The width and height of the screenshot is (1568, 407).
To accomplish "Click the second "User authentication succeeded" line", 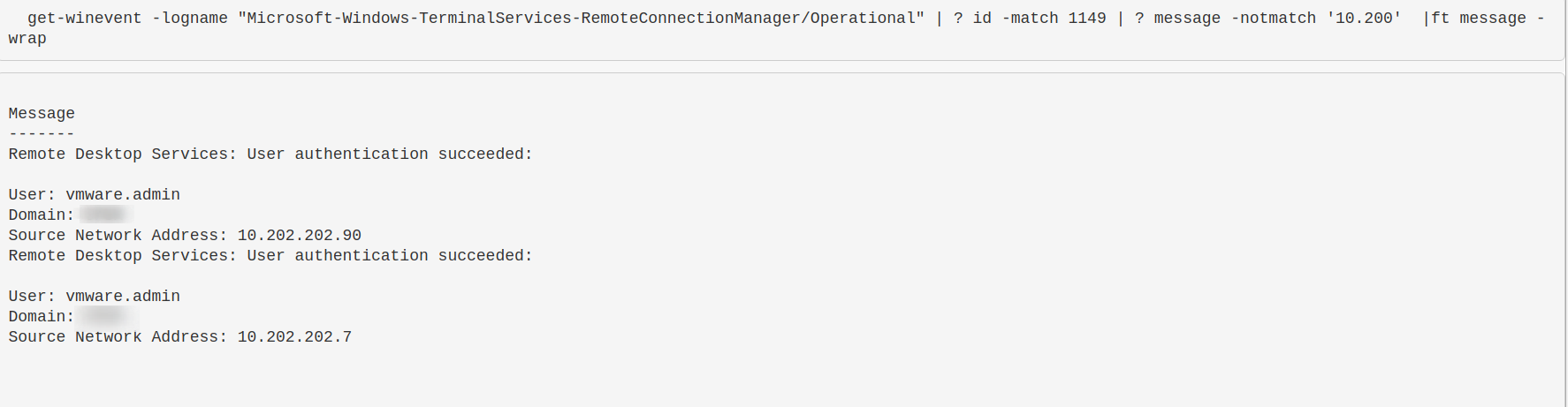I will [270, 256].
